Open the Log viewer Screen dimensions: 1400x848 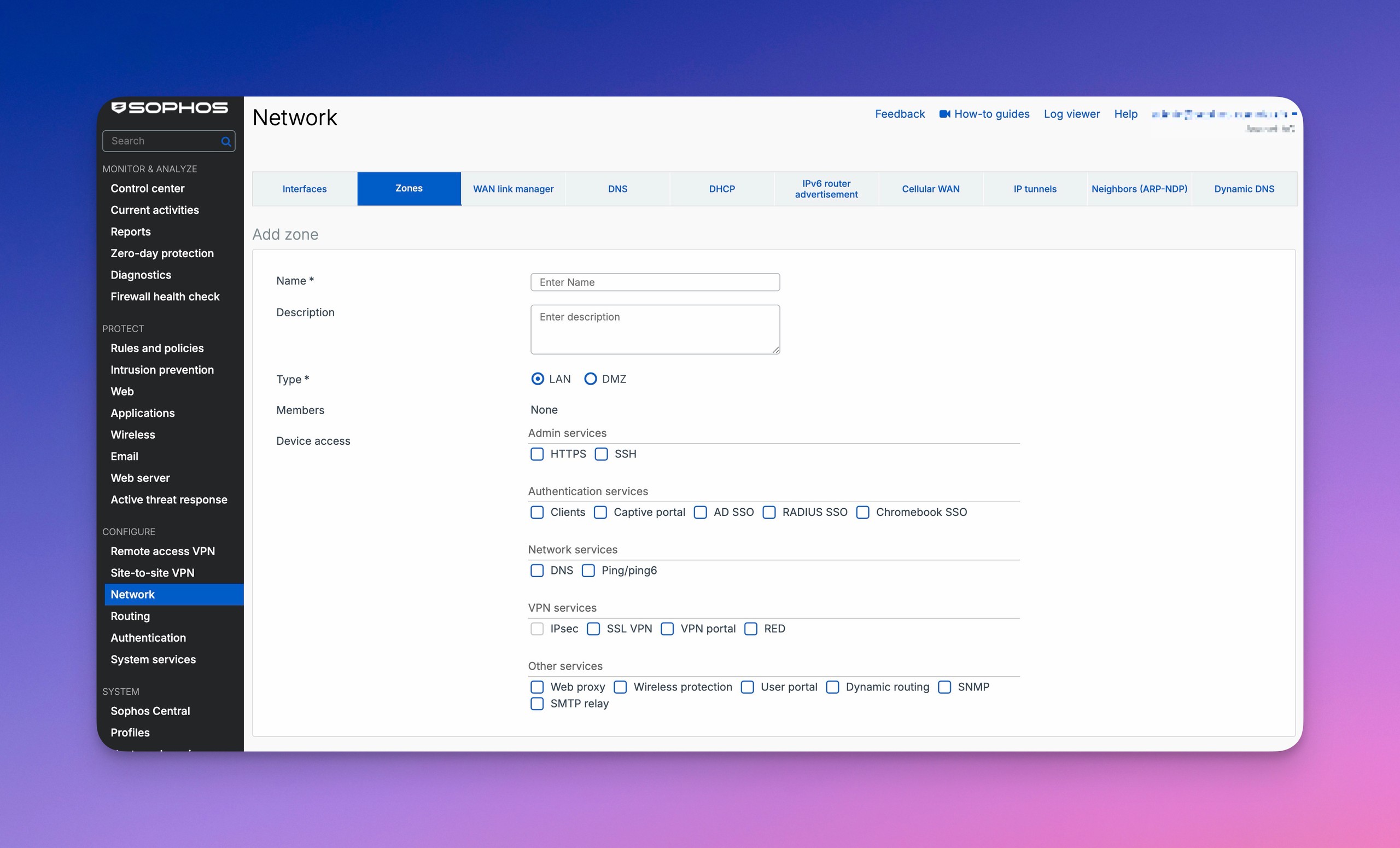pyautogui.click(x=1071, y=114)
